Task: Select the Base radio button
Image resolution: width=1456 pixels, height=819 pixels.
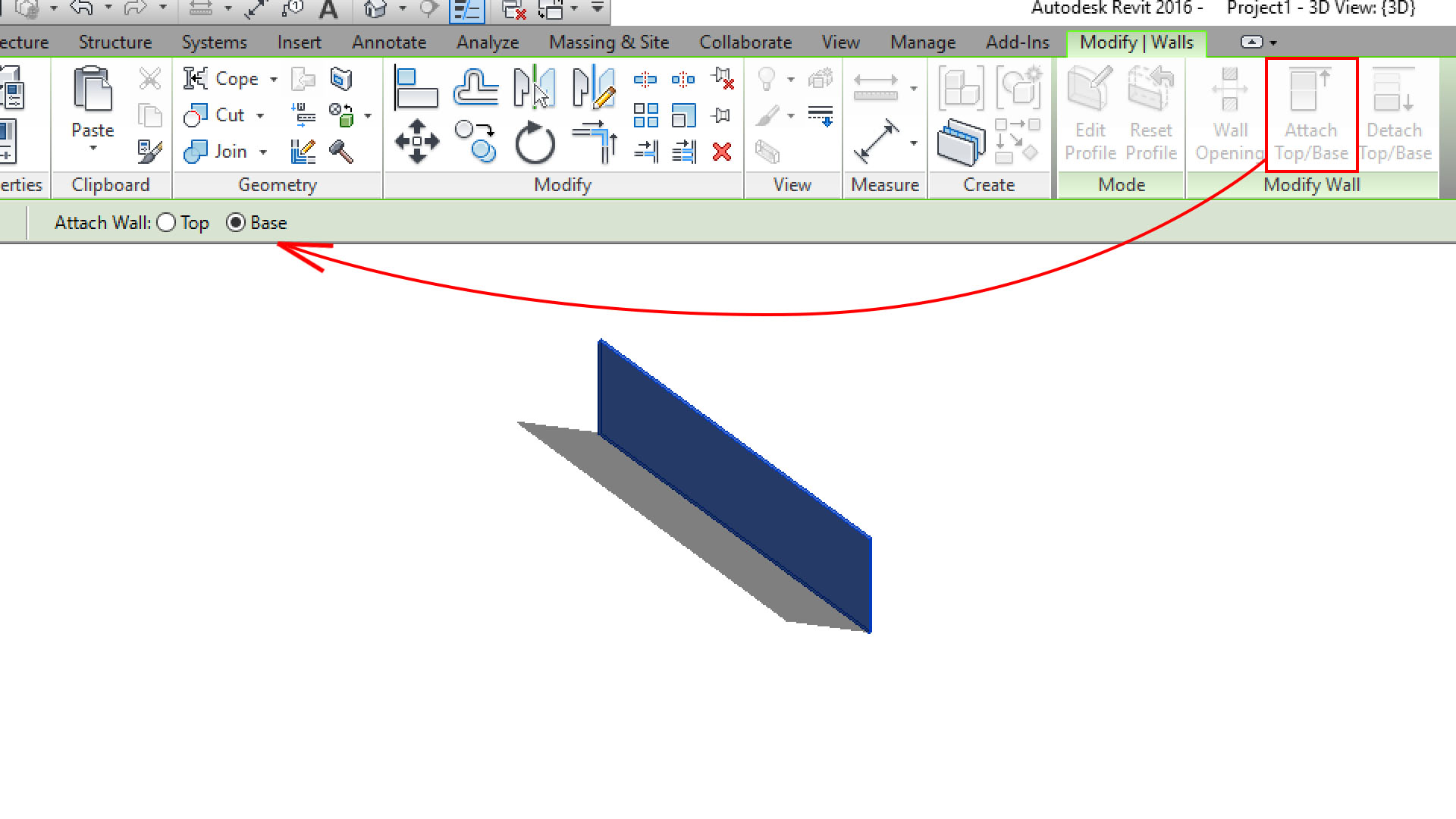Action: pyautogui.click(x=236, y=223)
